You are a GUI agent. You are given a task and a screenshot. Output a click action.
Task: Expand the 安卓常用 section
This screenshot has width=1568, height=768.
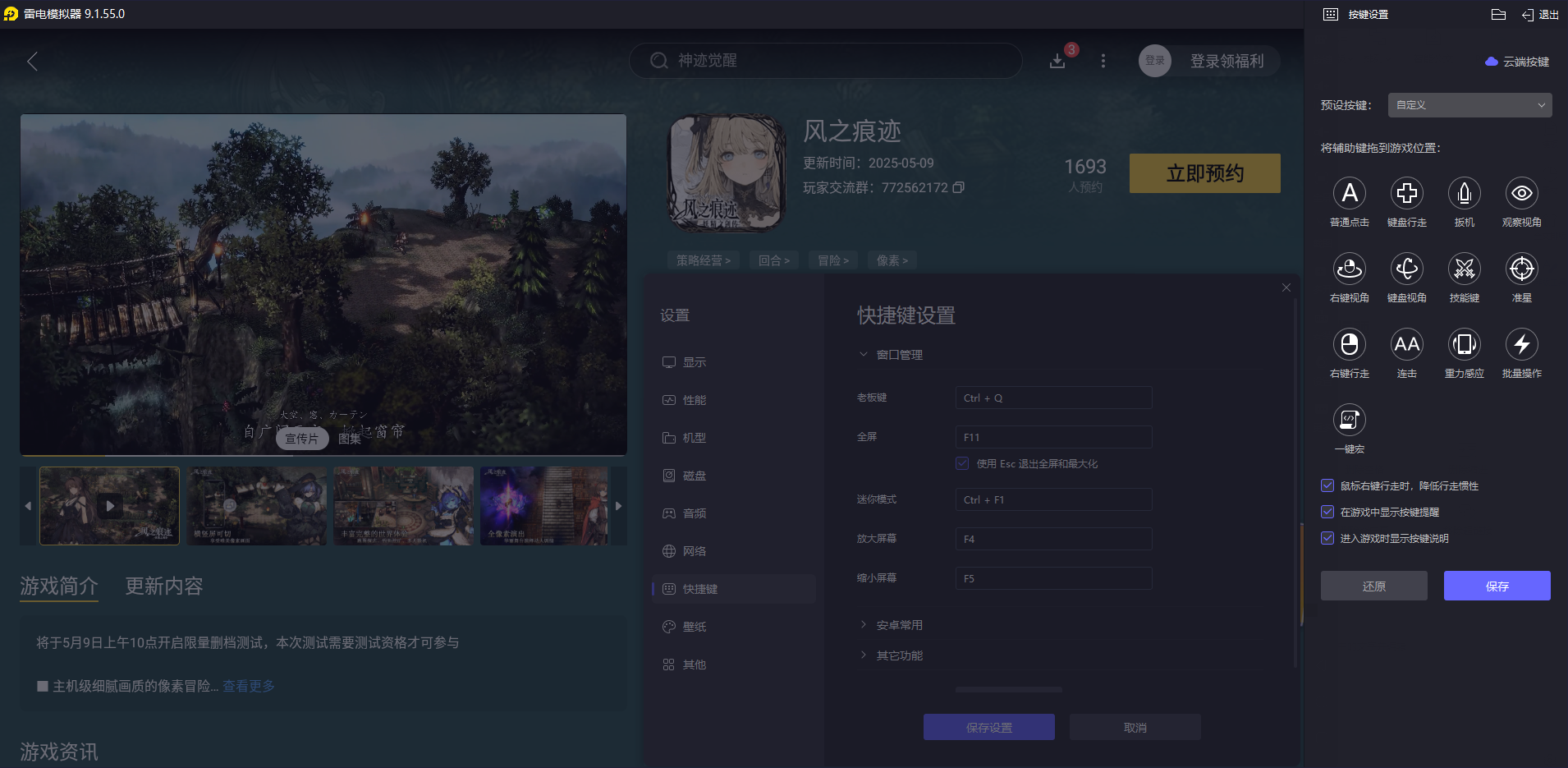[898, 624]
